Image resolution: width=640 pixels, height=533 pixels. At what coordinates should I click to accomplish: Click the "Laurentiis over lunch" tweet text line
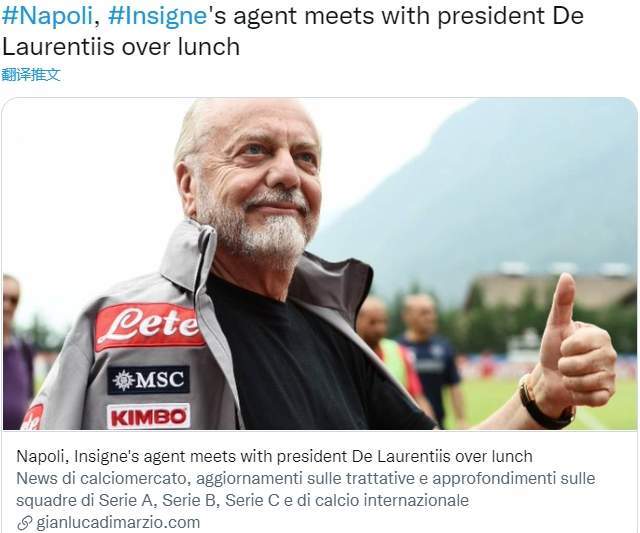121,47
